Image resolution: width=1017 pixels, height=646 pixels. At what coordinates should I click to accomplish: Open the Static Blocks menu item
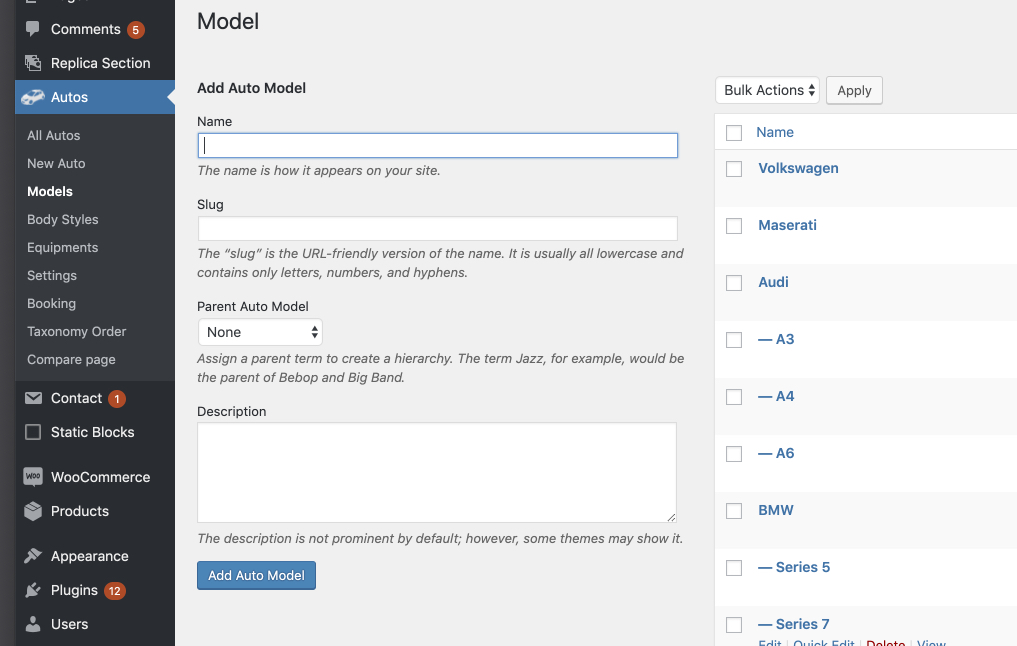[x=95, y=432]
